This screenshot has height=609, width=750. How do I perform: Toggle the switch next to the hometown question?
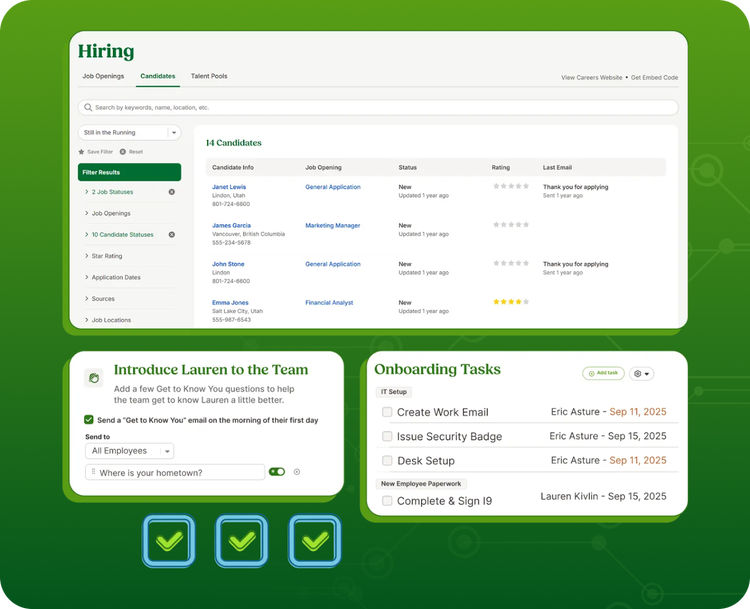277,472
